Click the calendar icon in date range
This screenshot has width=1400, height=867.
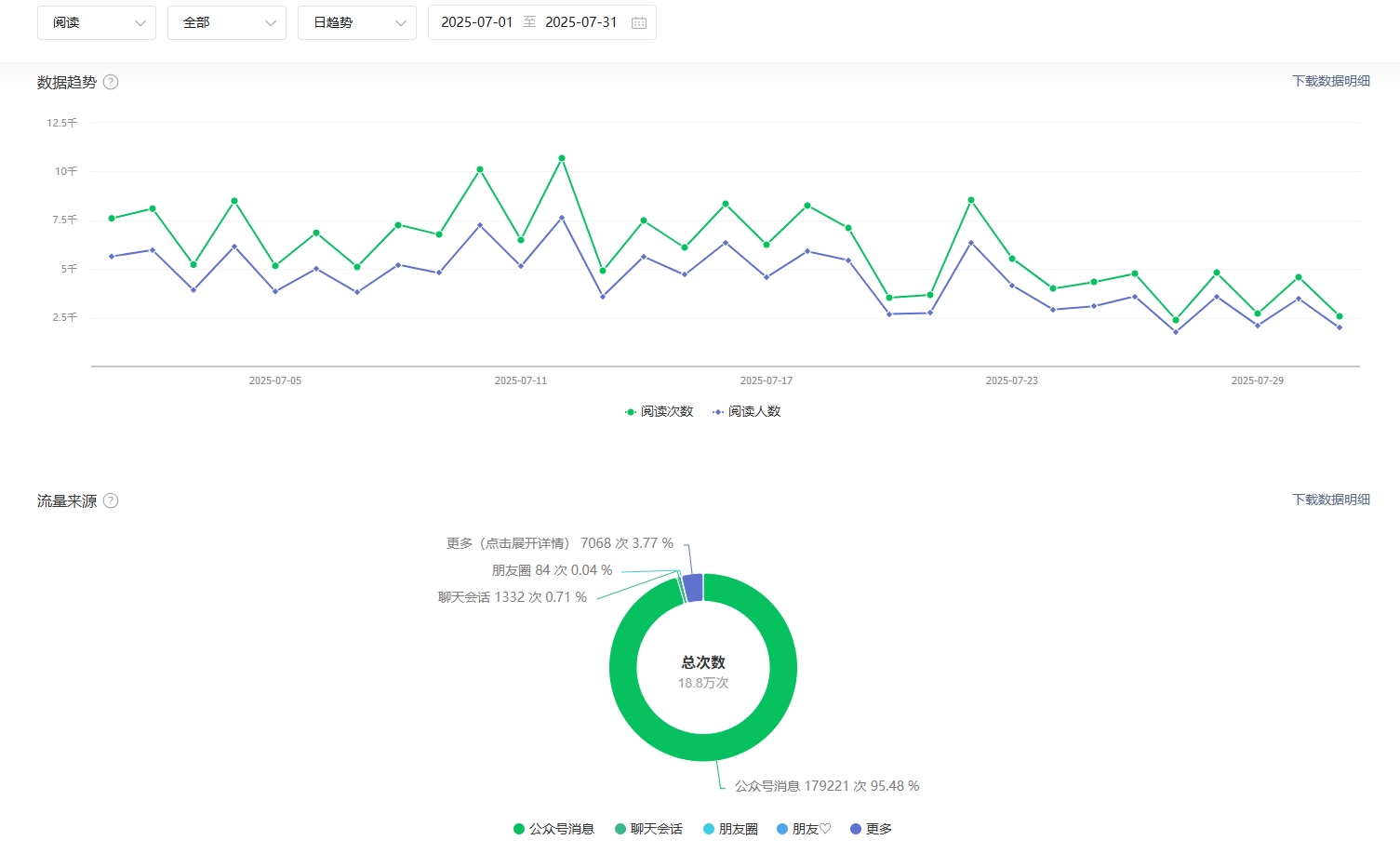(x=639, y=22)
